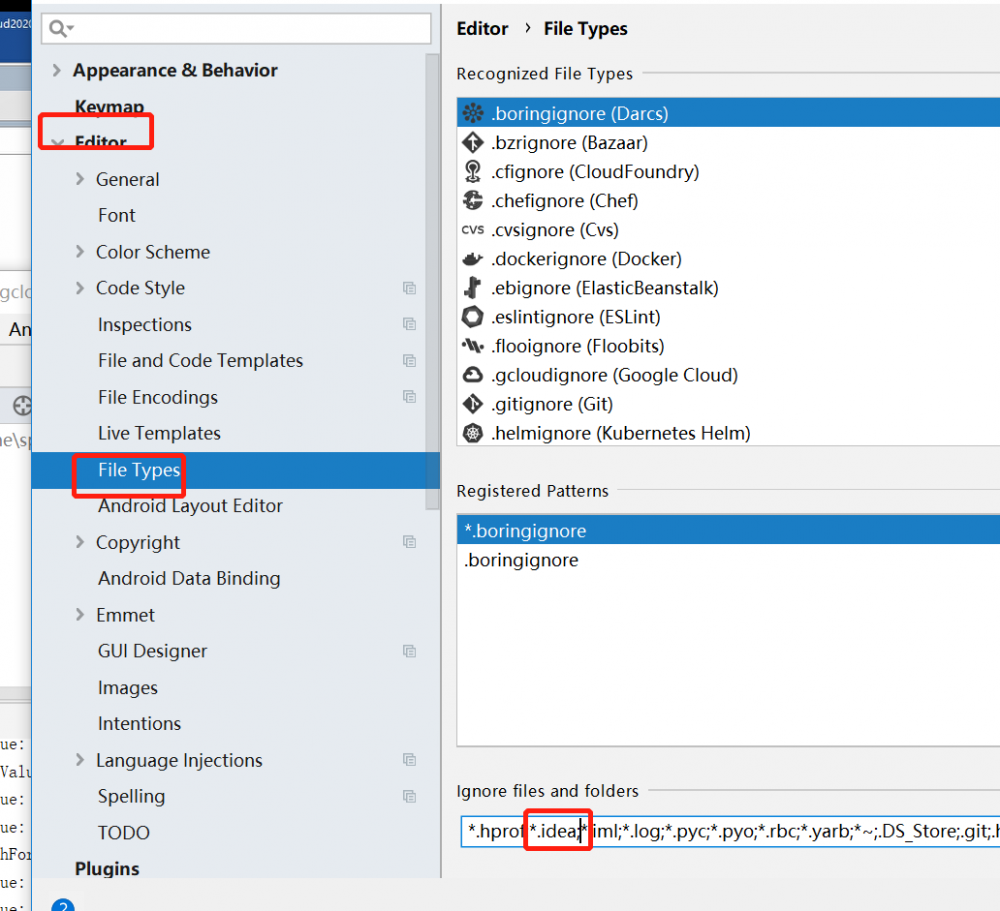This screenshot has width=1000, height=911.
Task: Click the CVS icon beside .cvsignore
Action: [473, 230]
